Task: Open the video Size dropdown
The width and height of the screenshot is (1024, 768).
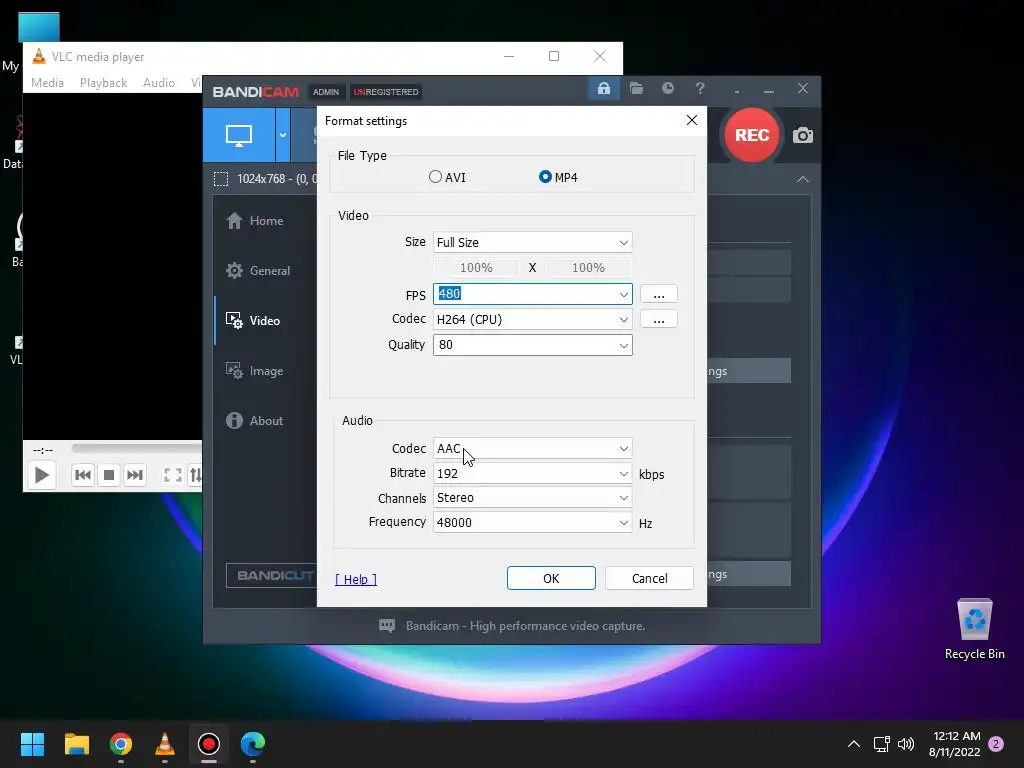Action: pyautogui.click(x=532, y=242)
